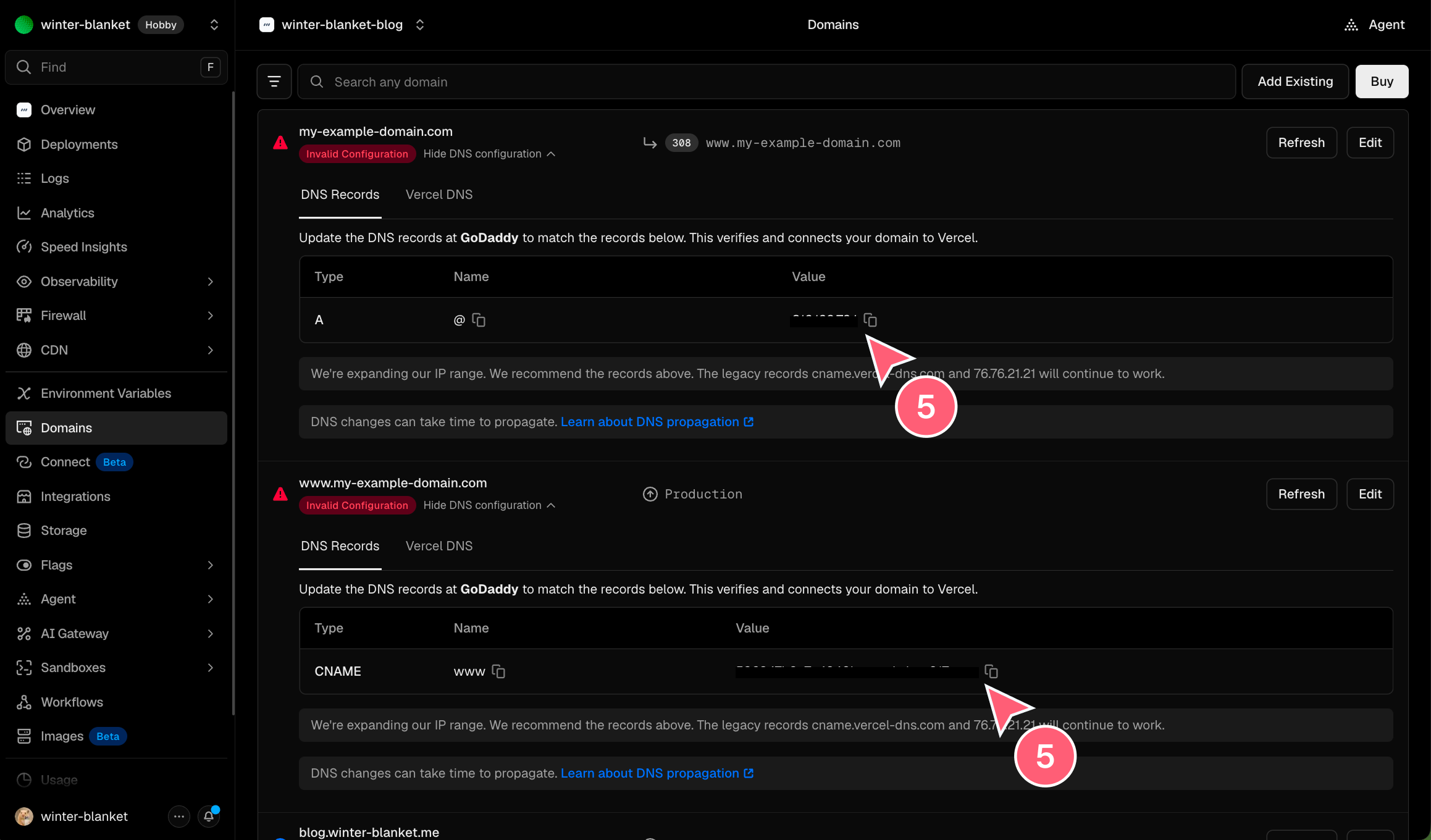Open Speed Insights
This screenshot has width=1431, height=840.
coord(116,247)
